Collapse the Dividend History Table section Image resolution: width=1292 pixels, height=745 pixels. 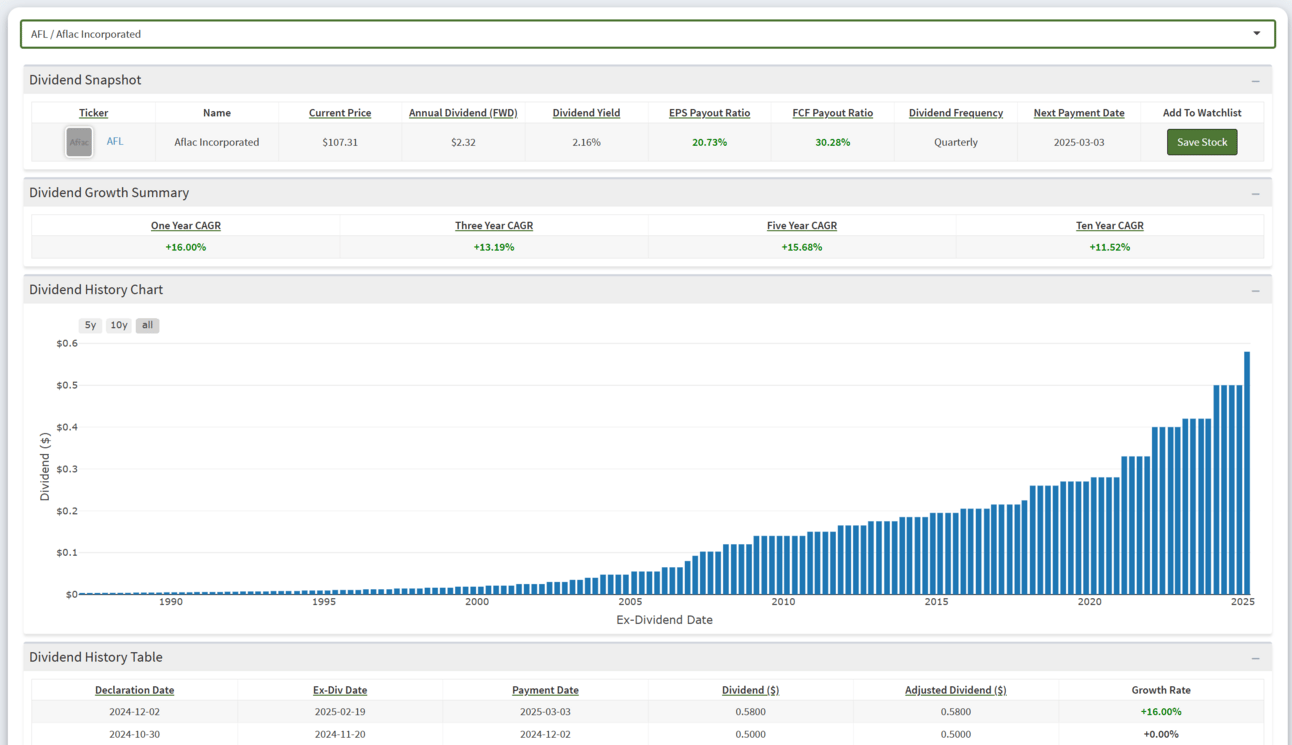click(x=1255, y=658)
